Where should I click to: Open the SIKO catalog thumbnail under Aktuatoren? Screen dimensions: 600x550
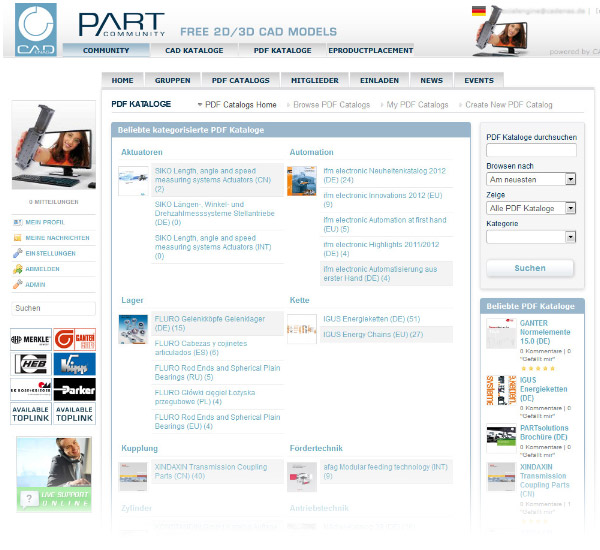(133, 181)
